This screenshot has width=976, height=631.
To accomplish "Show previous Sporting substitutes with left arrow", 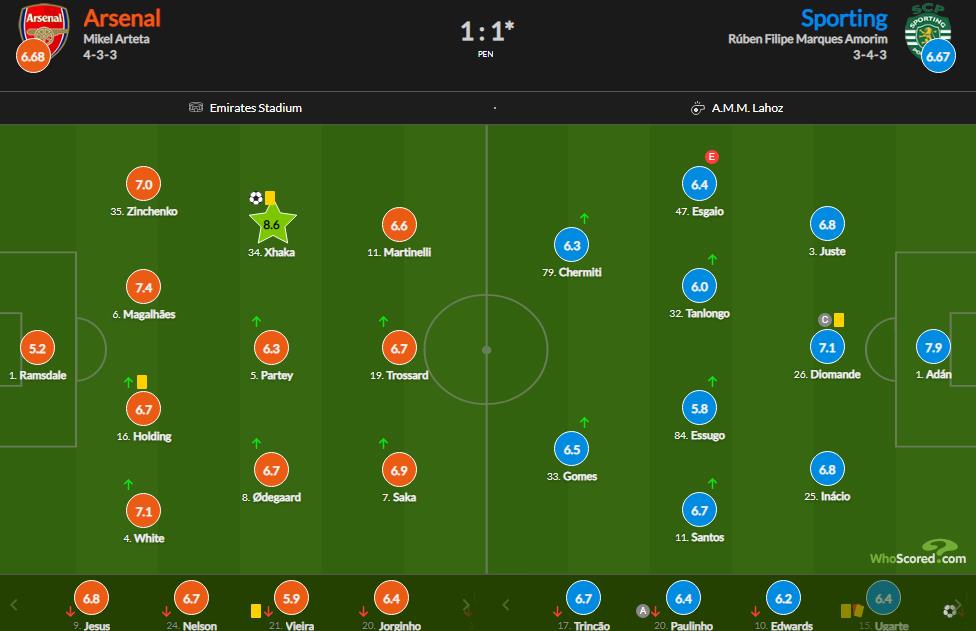I will (x=506, y=605).
